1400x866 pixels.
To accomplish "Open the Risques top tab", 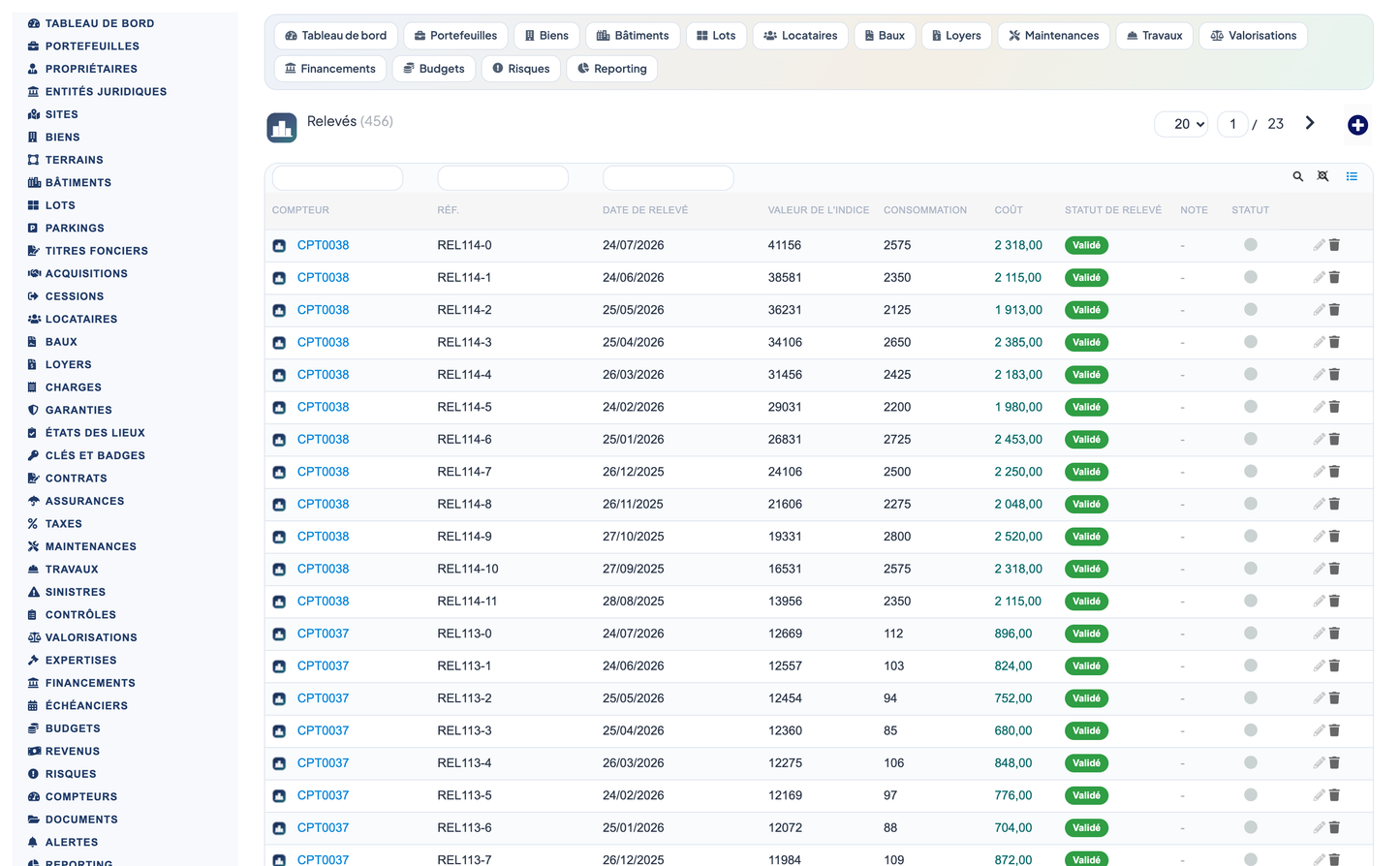I will [x=521, y=69].
